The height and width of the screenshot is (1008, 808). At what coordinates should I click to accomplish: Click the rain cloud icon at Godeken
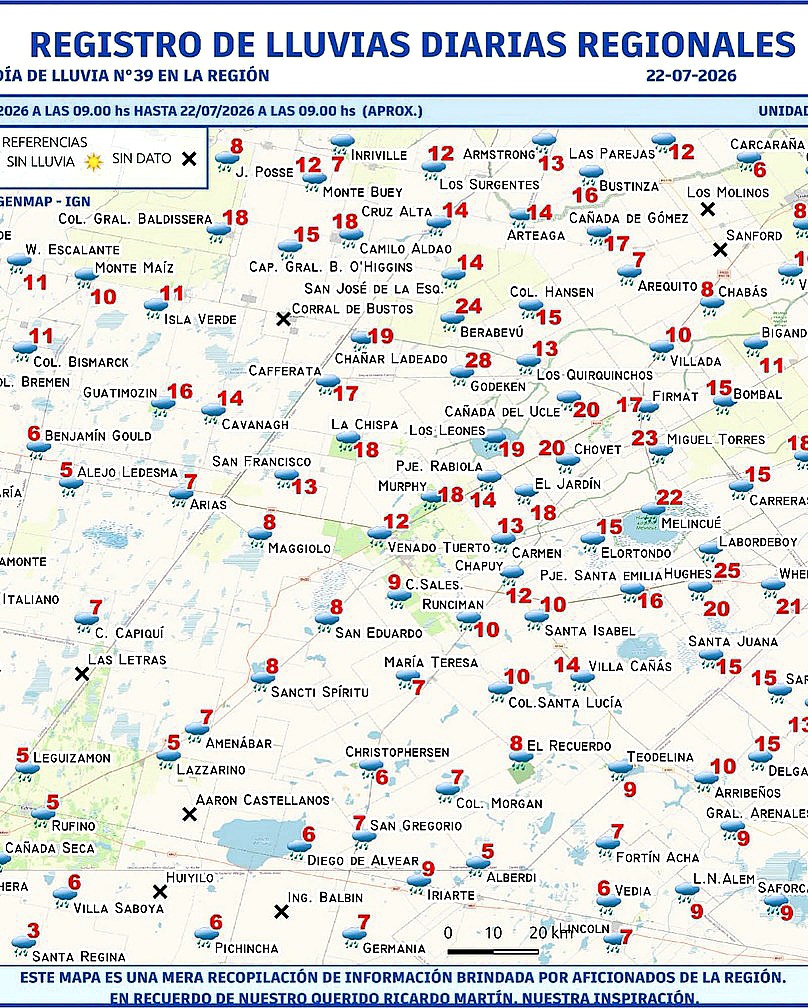[x=461, y=375]
